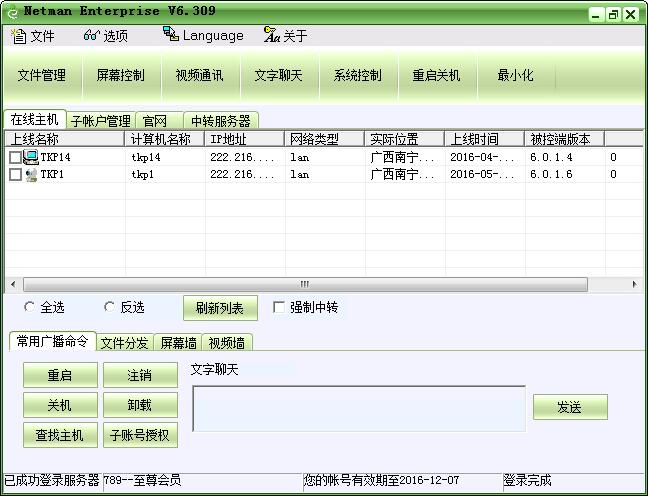Select the tkp1 computer name cell

(x=143, y=174)
